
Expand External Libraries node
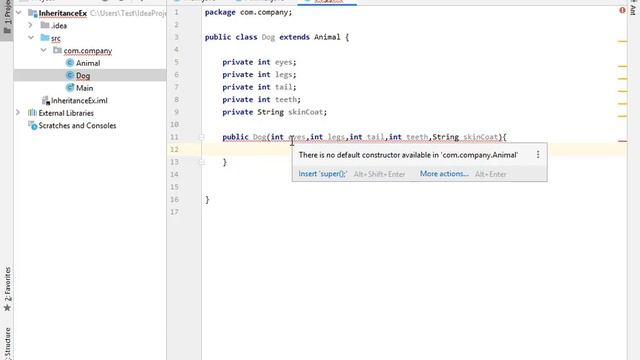(x=18, y=113)
